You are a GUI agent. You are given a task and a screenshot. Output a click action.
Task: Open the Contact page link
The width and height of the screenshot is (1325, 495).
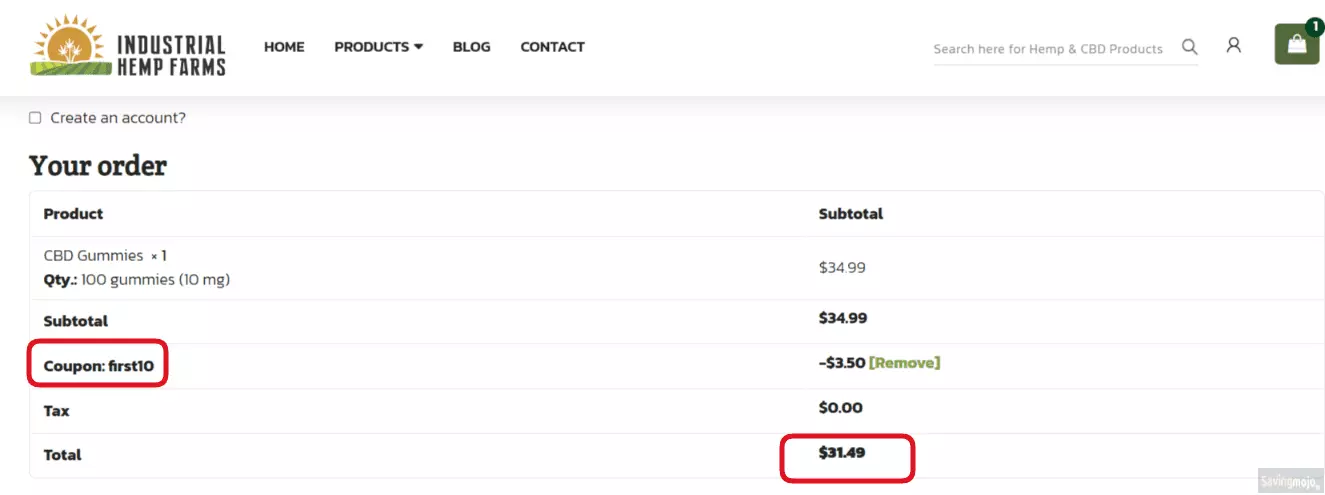552,47
